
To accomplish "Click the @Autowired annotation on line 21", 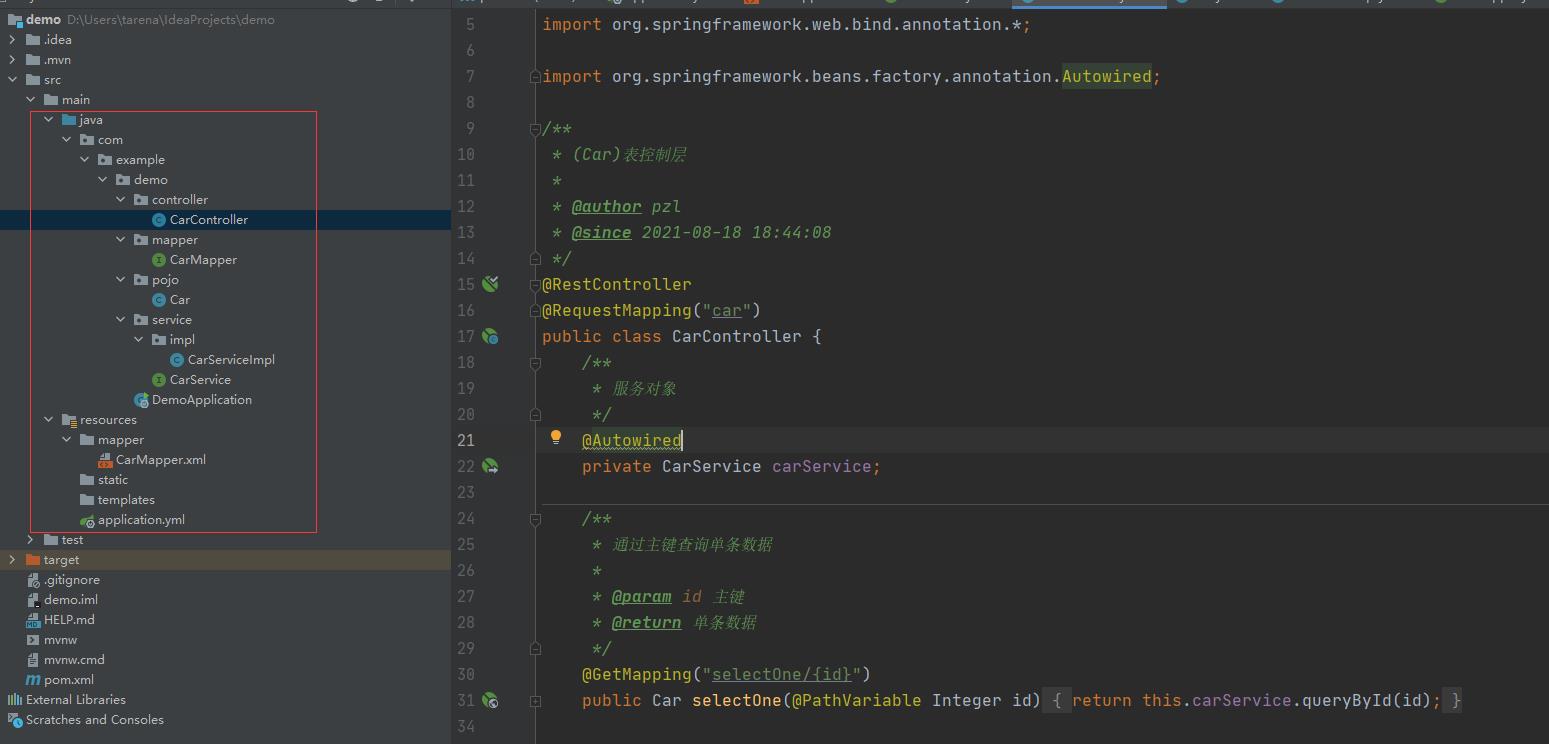I will [632, 441].
